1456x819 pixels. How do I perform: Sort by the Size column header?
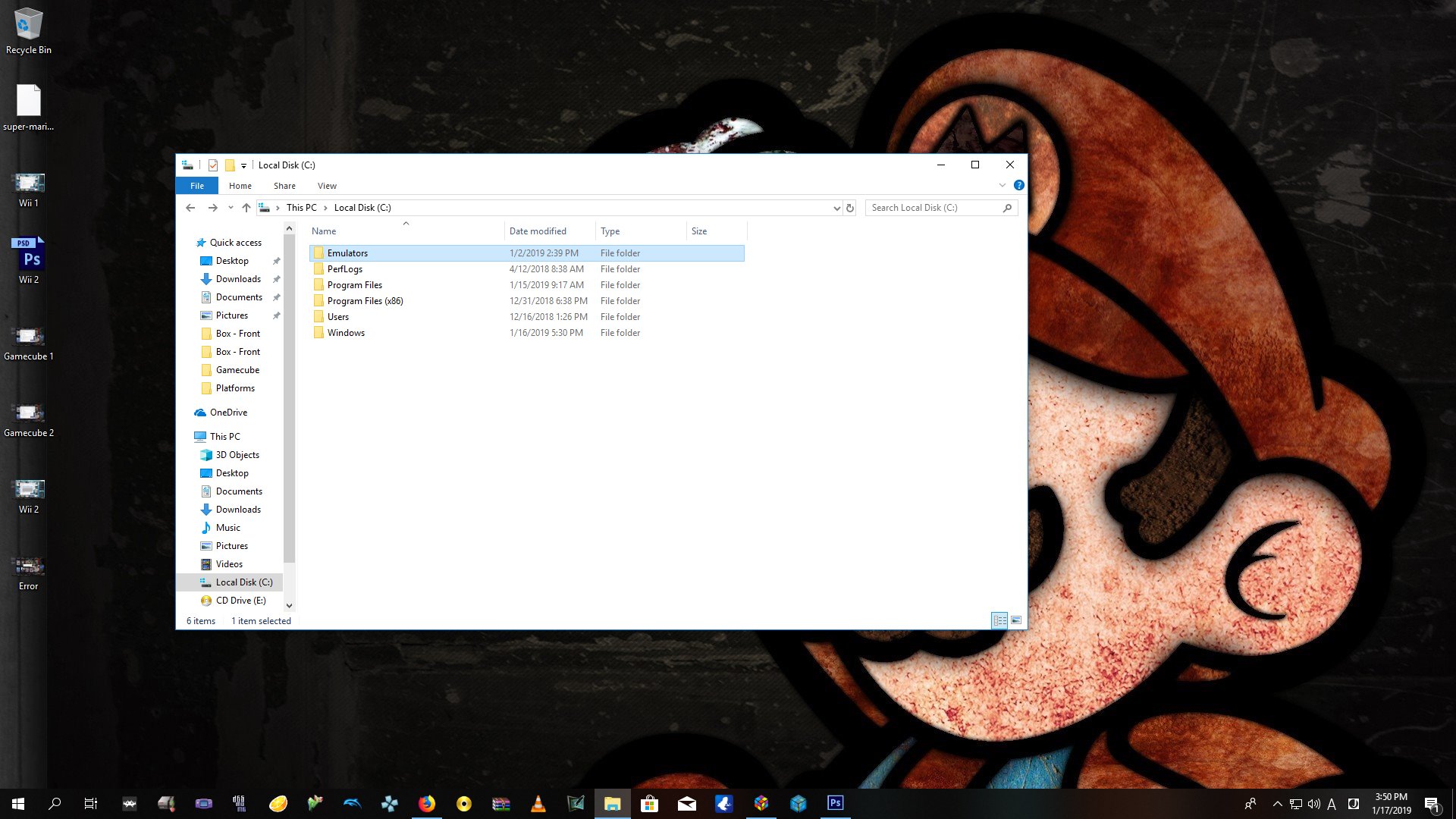[717, 231]
